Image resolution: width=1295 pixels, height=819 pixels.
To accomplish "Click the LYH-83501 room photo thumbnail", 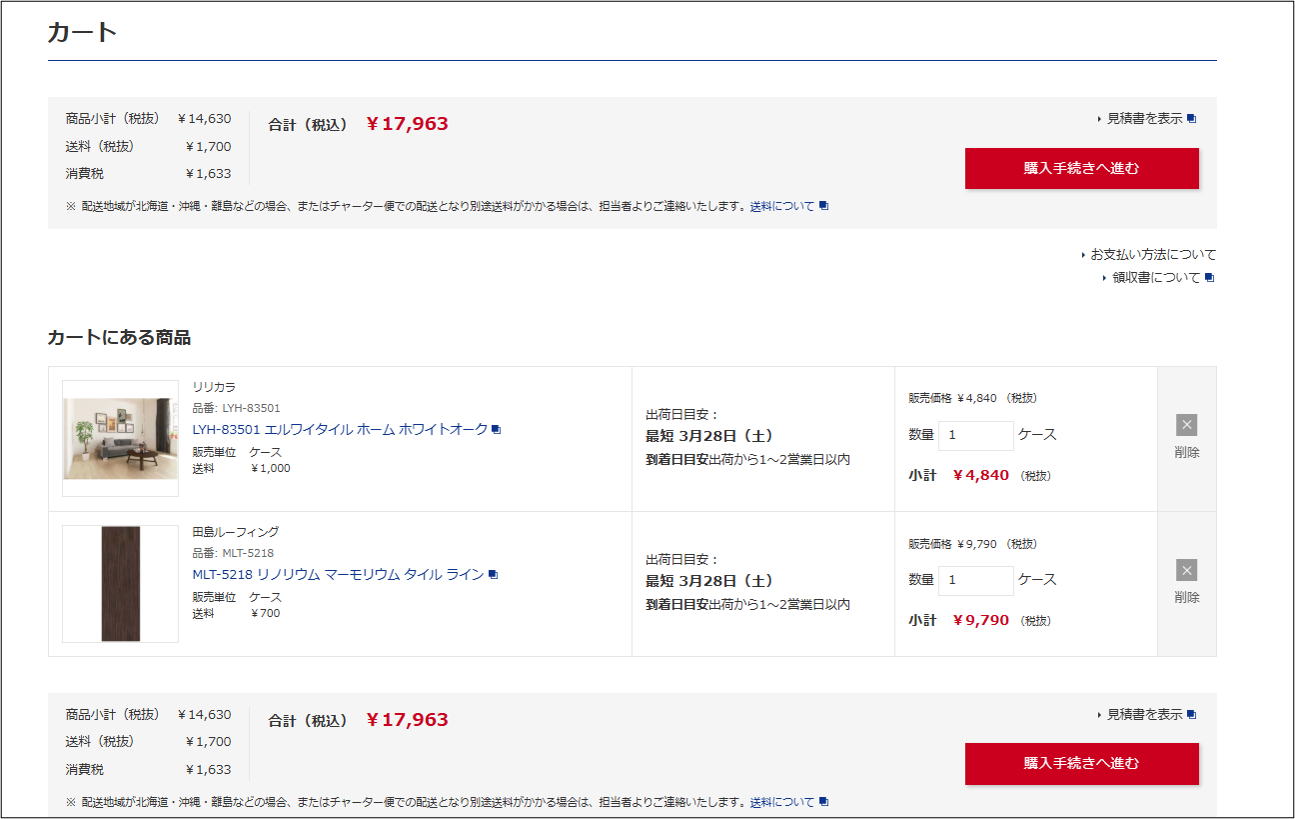I will [x=120, y=438].
